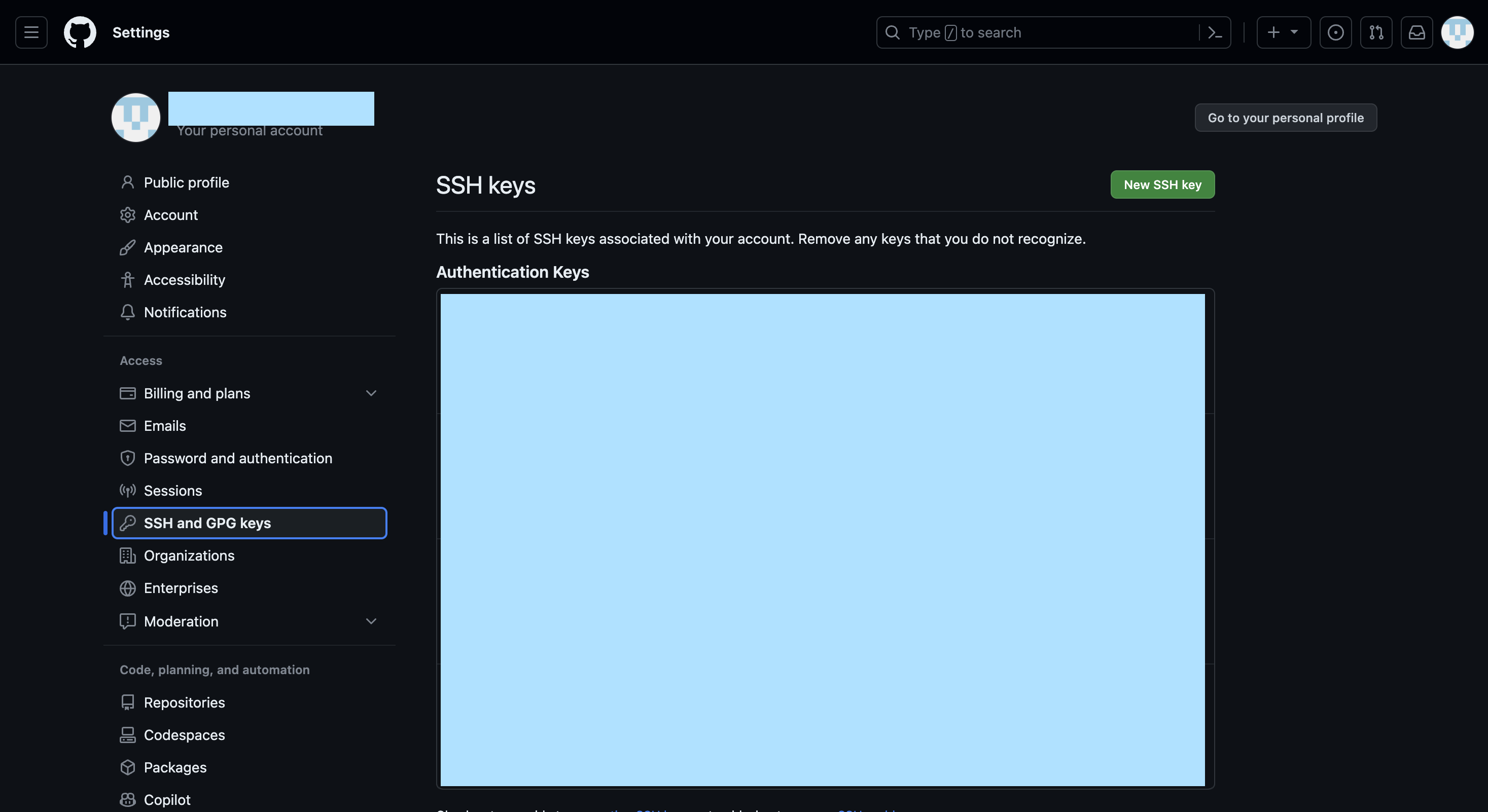Open the Appearance settings page

183,247
